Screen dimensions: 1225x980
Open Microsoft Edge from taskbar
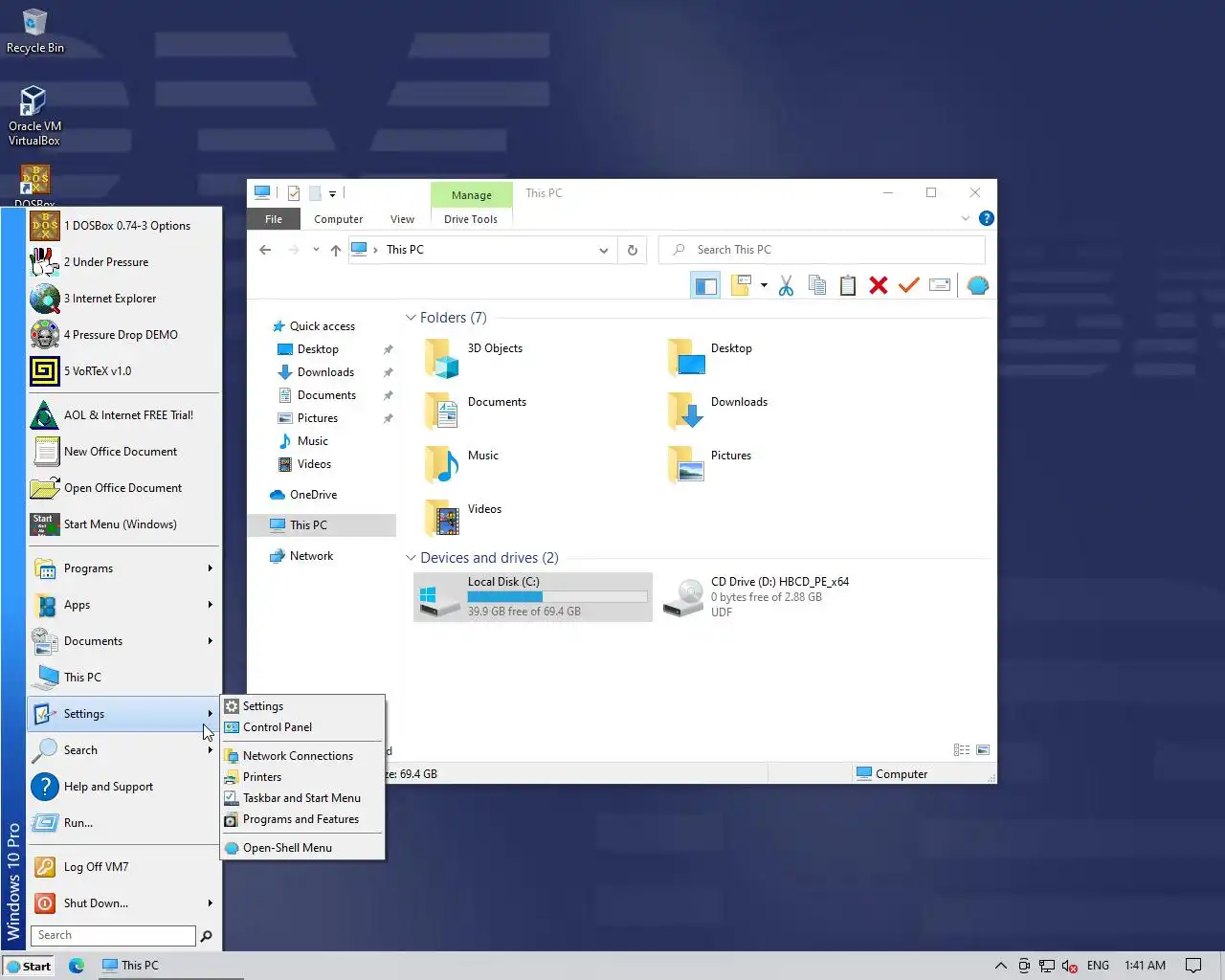pos(77,966)
